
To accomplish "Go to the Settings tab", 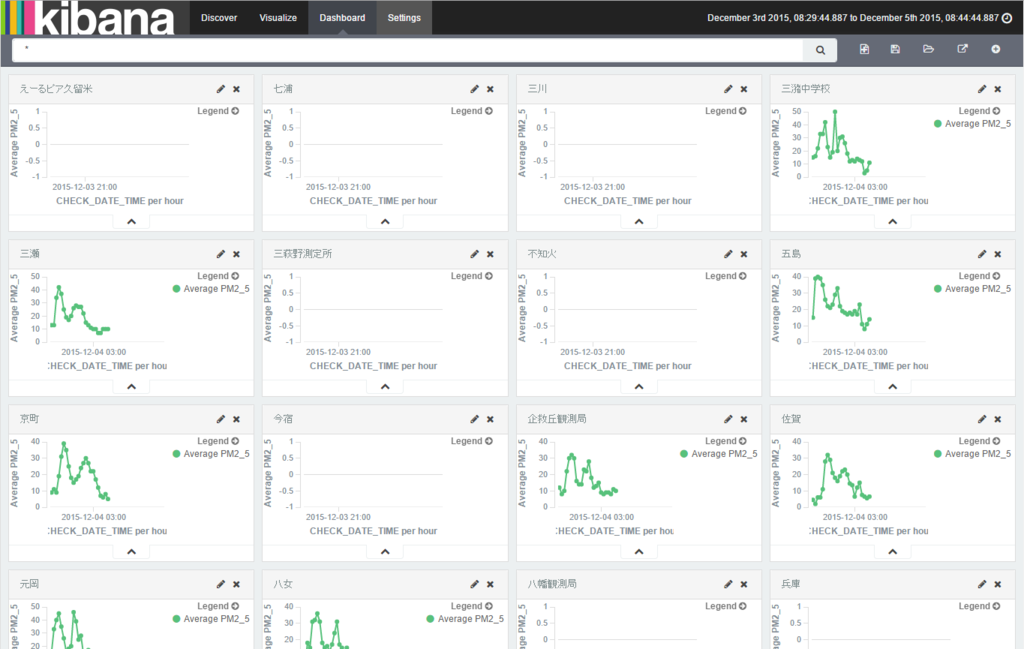I will point(404,18).
